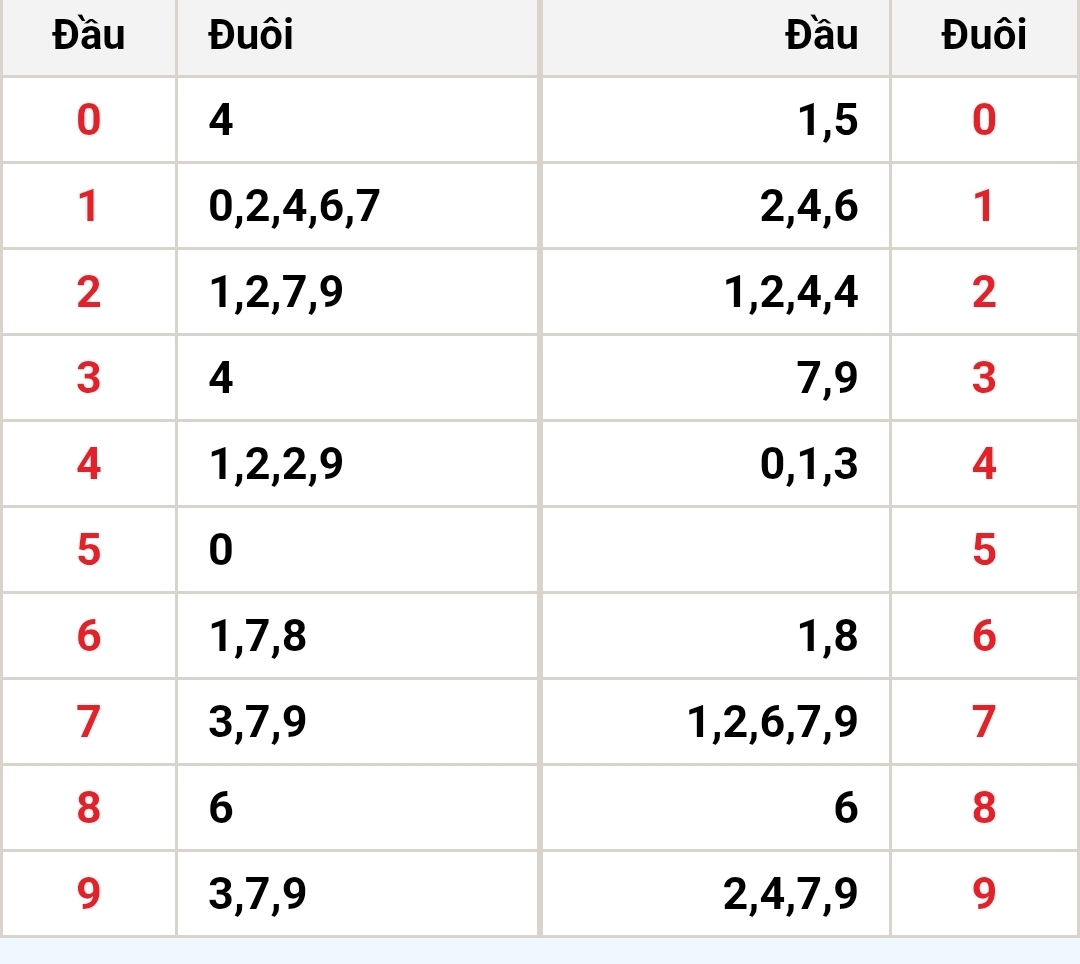This screenshot has width=1080, height=964.
Task: Select the cell showing 2,4,7,9
Action: click(x=716, y=893)
